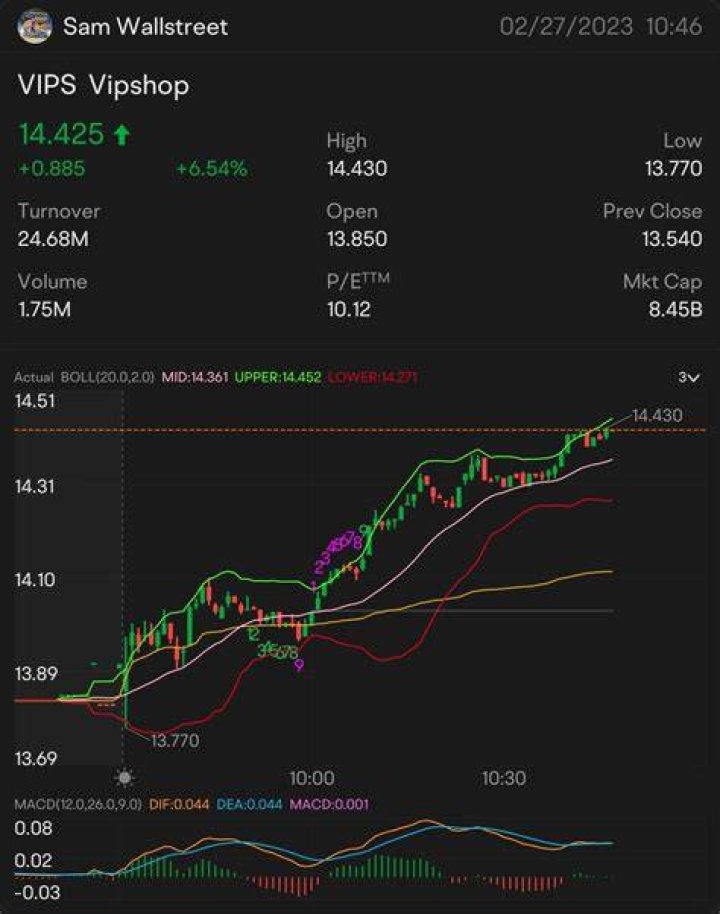Viewport: 720px width, 914px height.
Task: Select the sun market-open icon on time axis
Action: point(125,778)
